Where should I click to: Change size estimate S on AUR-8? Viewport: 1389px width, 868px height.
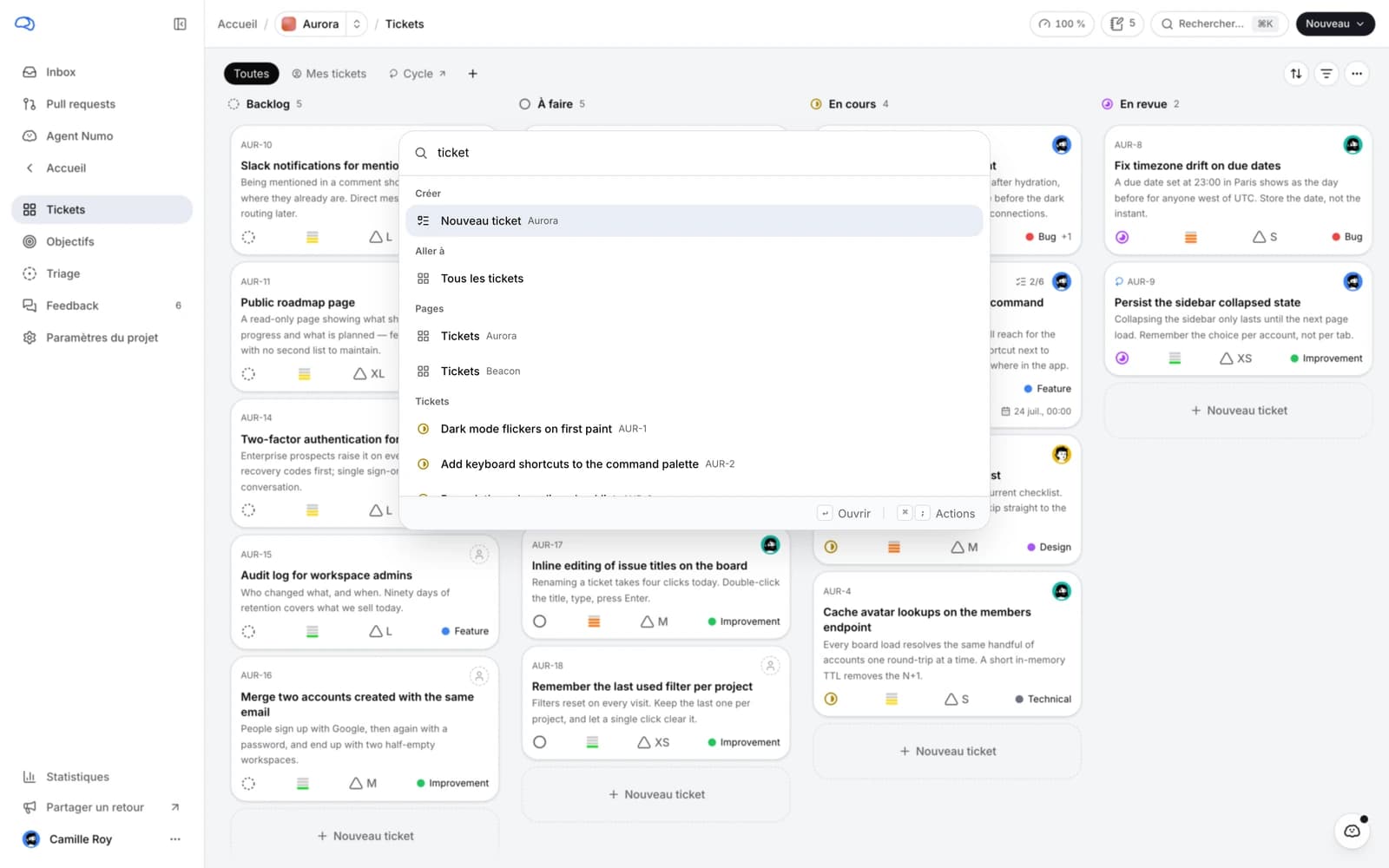pyautogui.click(x=1265, y=237)
